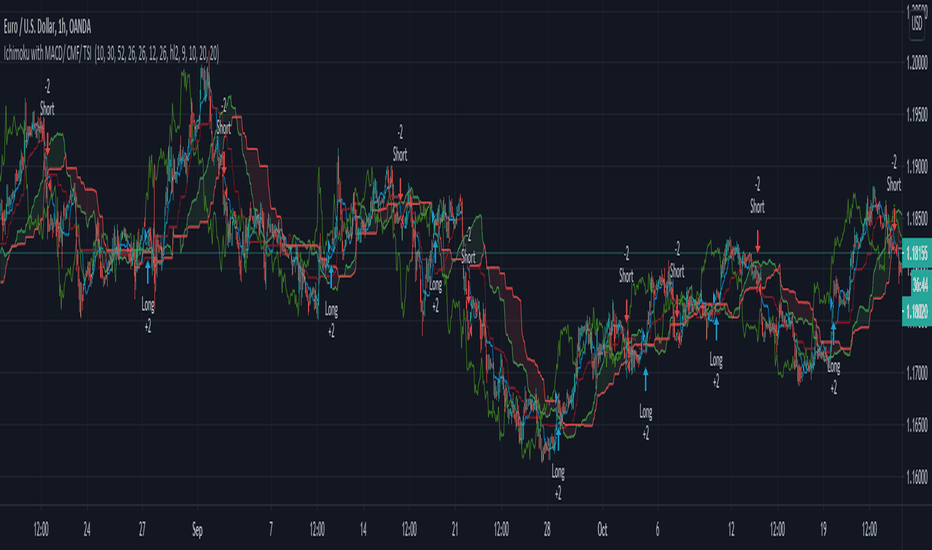
Task: Click the 19 date label on time axis
Action: click(823, 529)
